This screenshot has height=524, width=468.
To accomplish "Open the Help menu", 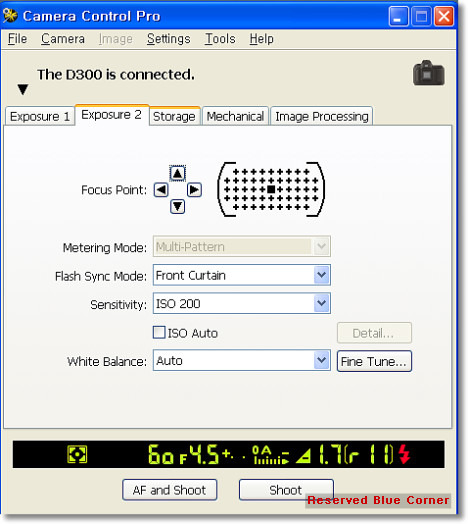I will [261, 39].
